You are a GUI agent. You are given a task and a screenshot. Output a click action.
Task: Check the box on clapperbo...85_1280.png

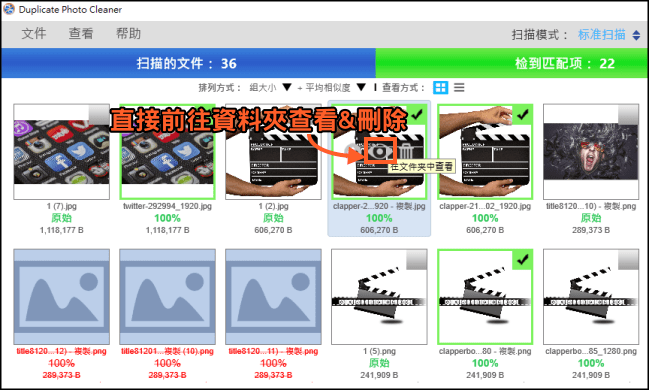[629, 260]
